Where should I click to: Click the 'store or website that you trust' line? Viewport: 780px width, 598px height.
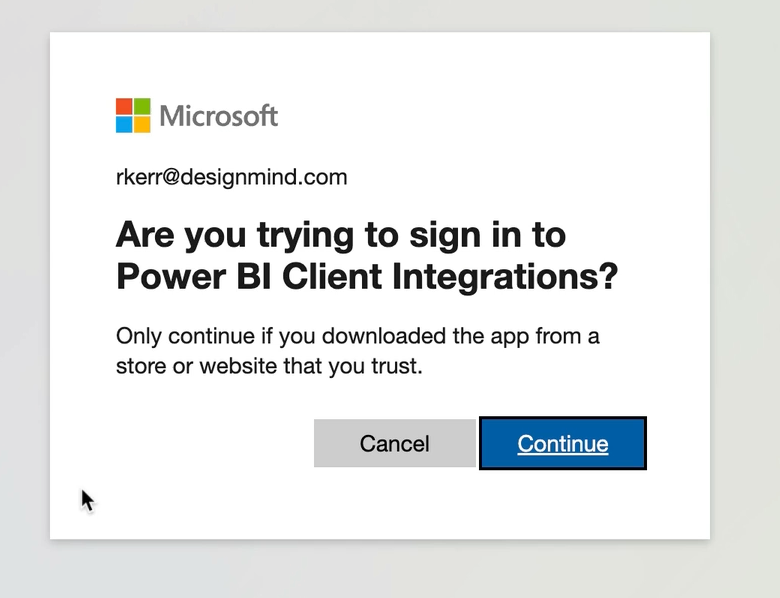tap(269, 366)
